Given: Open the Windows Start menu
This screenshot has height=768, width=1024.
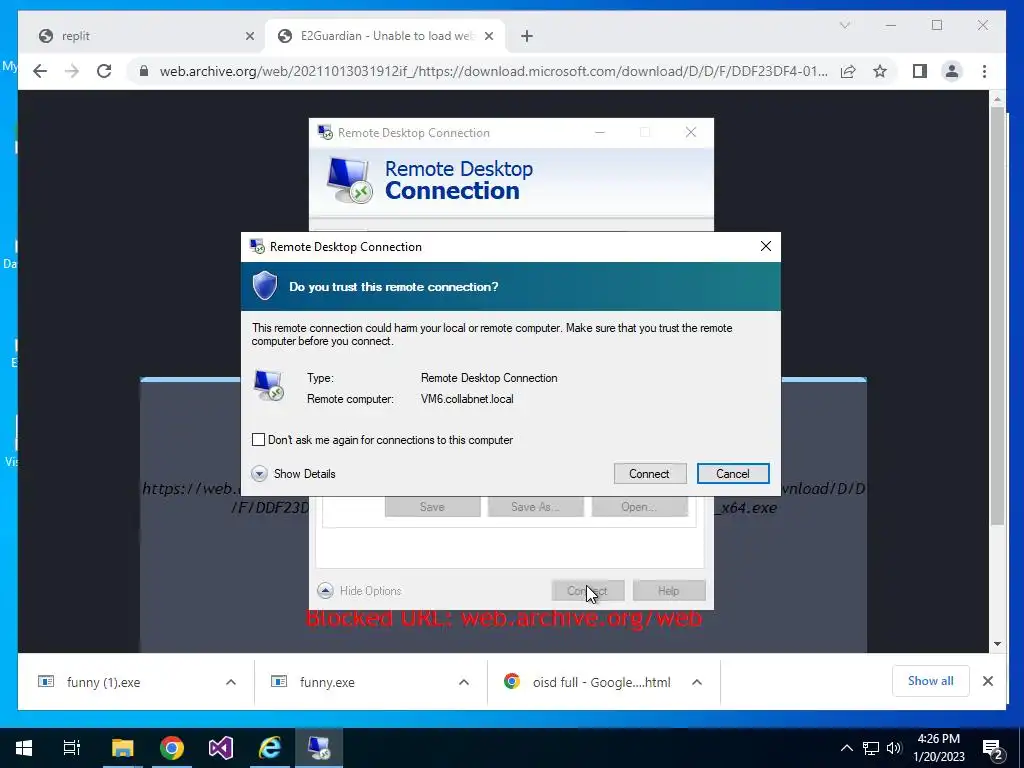Looking at the screenshot, I should tap(24, 748).
